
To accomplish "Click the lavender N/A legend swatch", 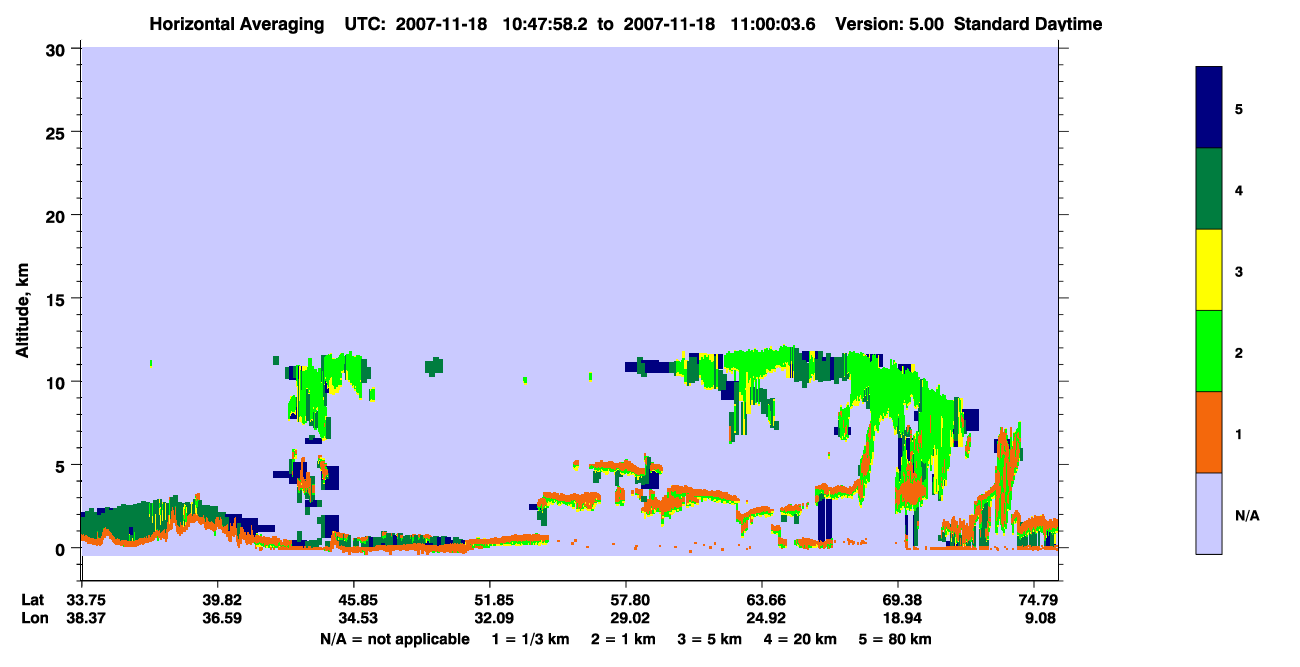I will (1209, 513).
